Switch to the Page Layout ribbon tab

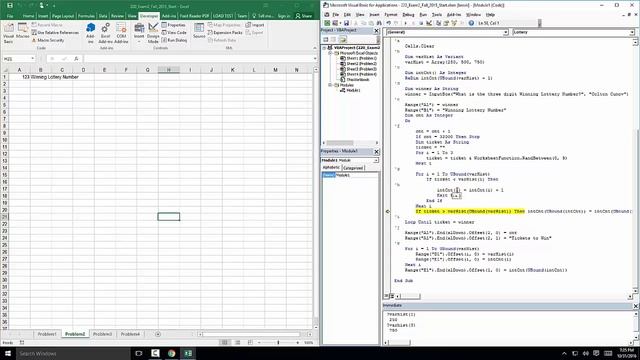pos(63,16)
